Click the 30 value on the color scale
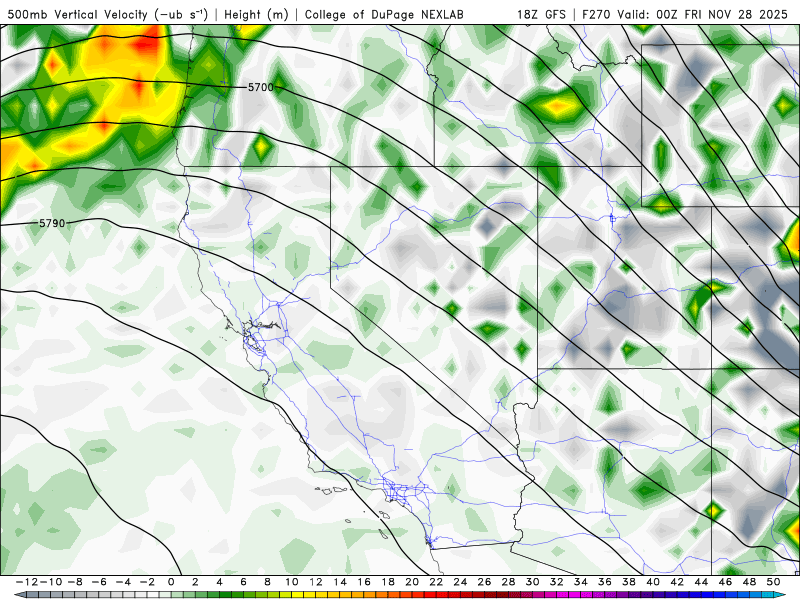 click(532, 582)
